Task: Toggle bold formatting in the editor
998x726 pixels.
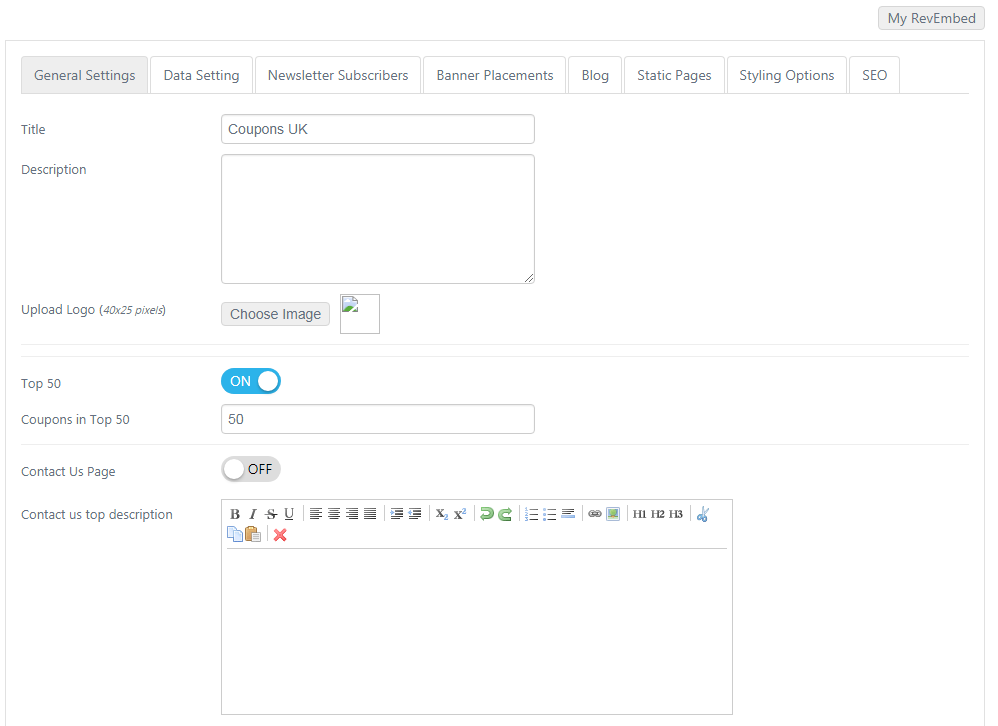Action: tap(235, 514)
